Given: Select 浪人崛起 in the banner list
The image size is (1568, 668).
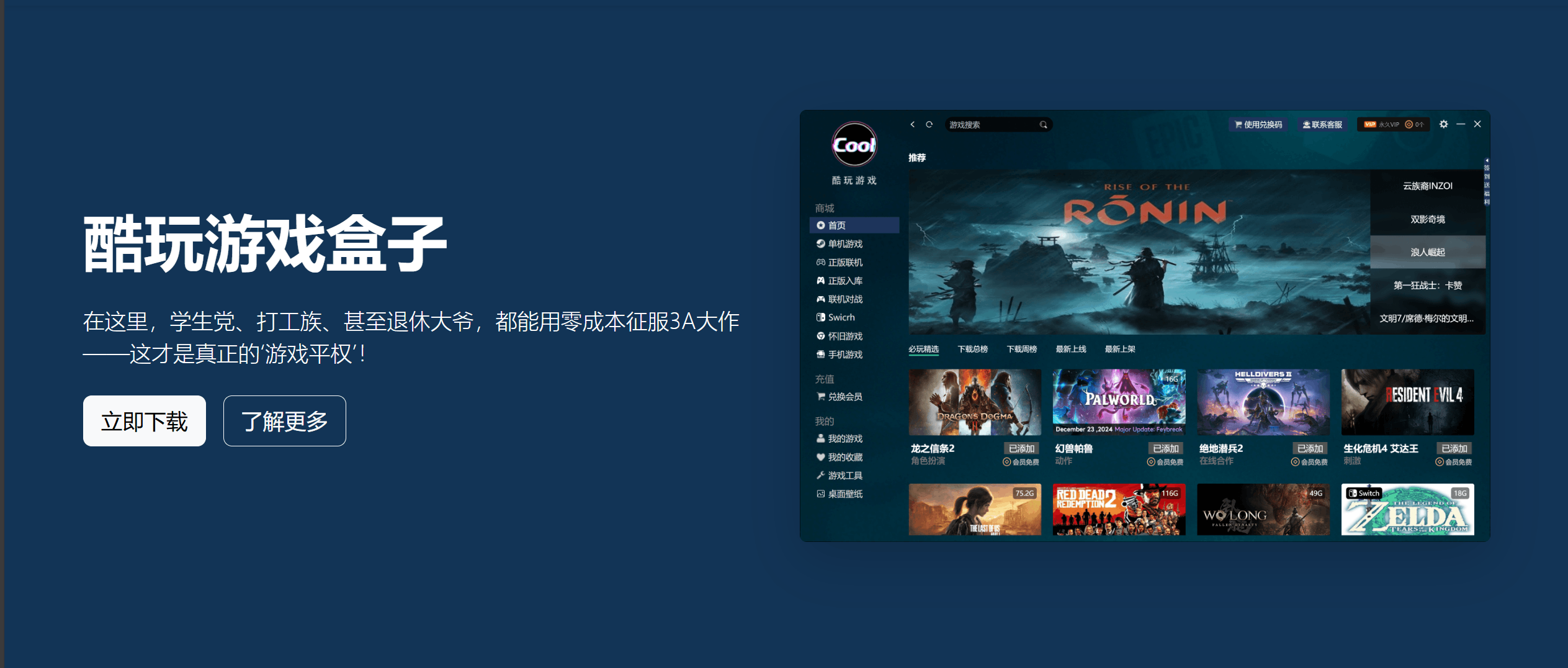Looking at the screenshot, I should (x=1428, y=252).
